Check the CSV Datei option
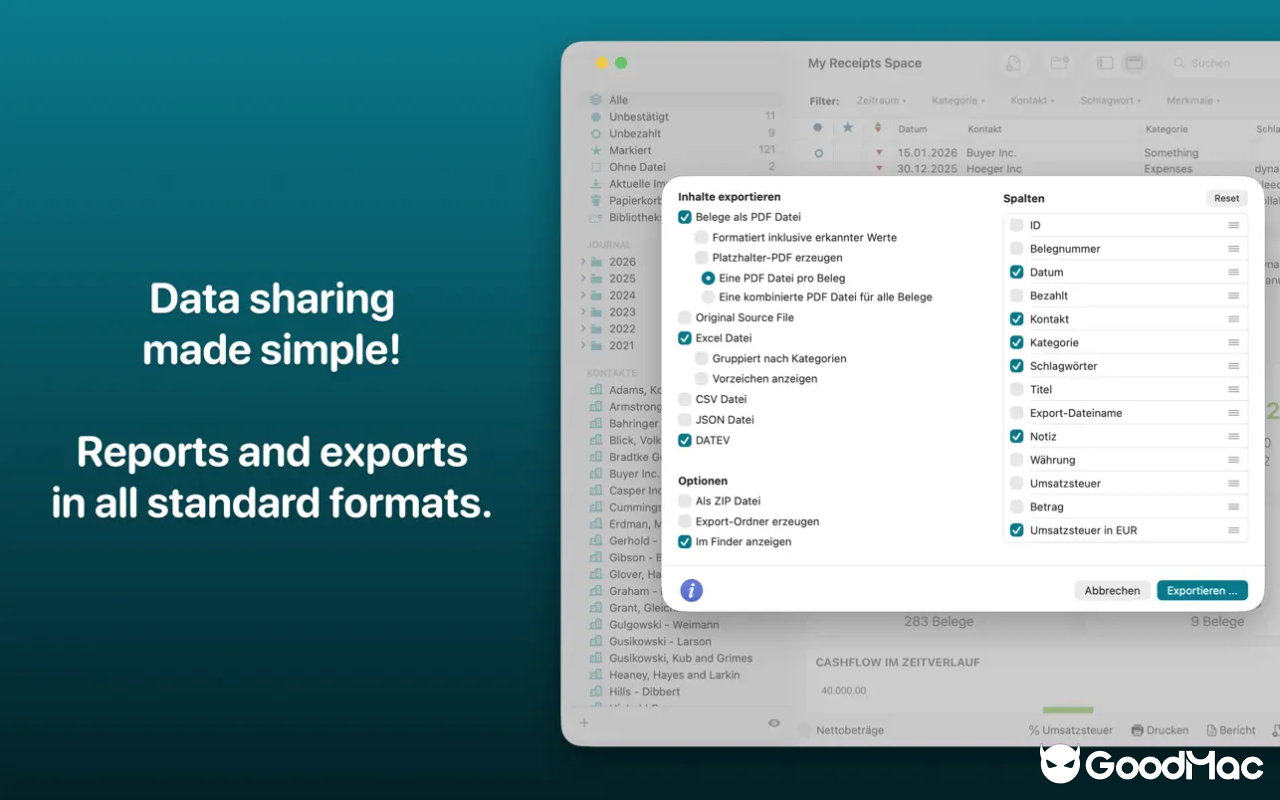Image resolution: width=1280 pixels, height=800 pixels. click(x=685, y=399)
